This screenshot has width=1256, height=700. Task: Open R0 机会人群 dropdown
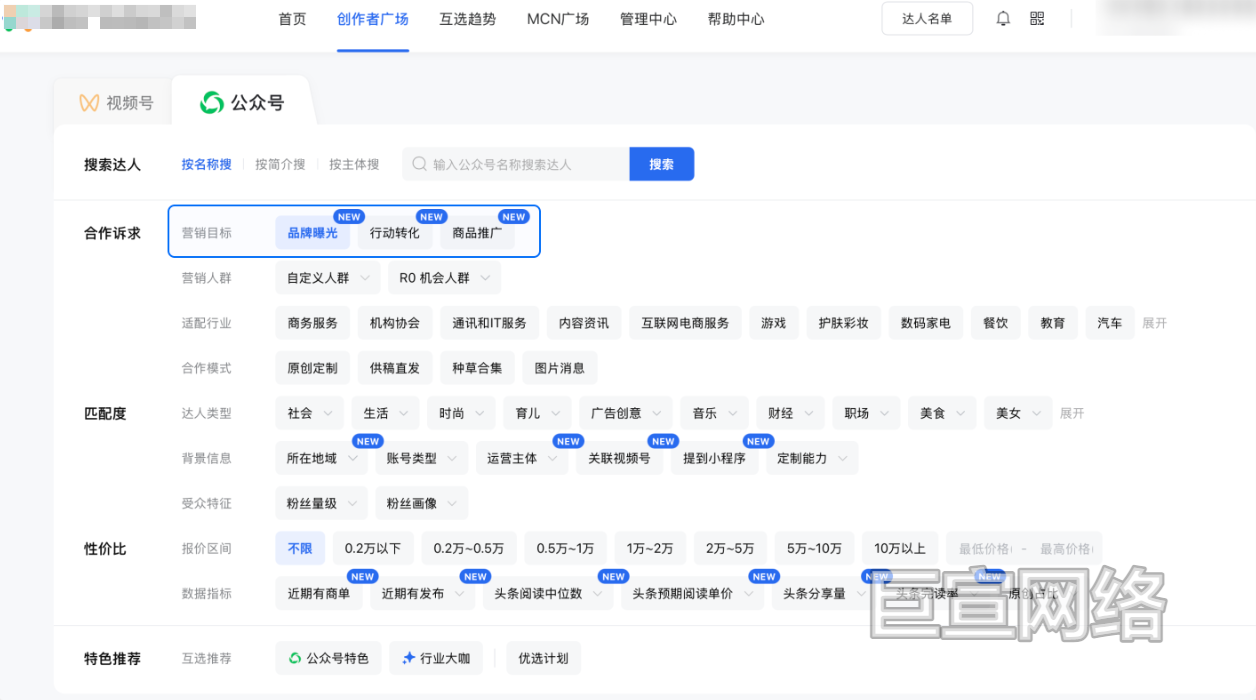(x=444, y=278)
